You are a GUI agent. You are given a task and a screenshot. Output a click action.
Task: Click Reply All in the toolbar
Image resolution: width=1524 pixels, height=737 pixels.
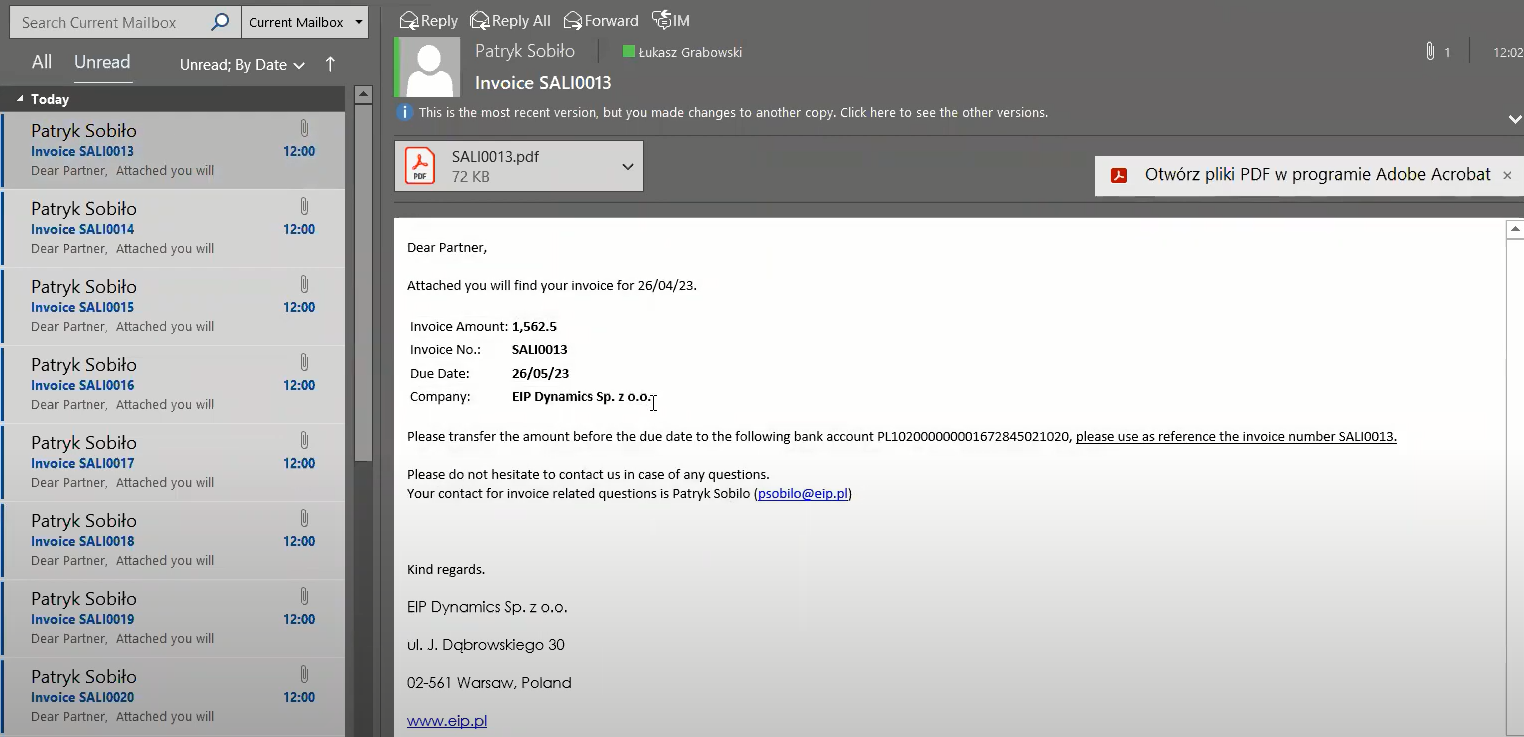[x=510, y=20]
